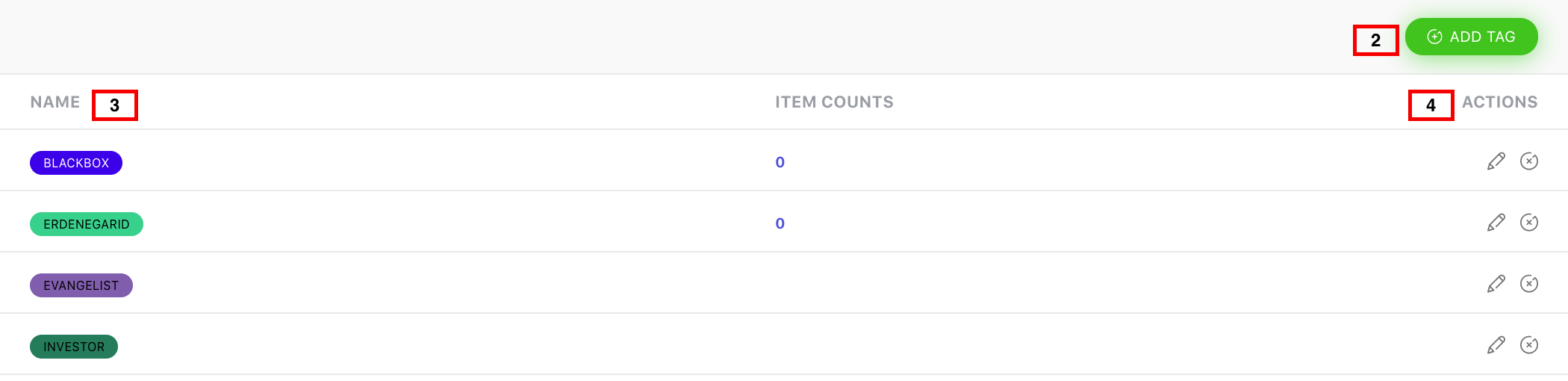
Task: Delete the EVANGELIST tag
Action: click(x=1529, y=284)
